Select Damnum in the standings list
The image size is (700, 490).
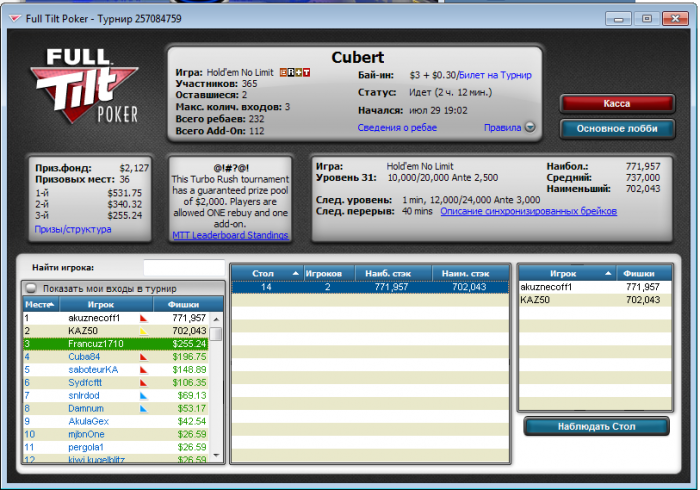[116, 409]
